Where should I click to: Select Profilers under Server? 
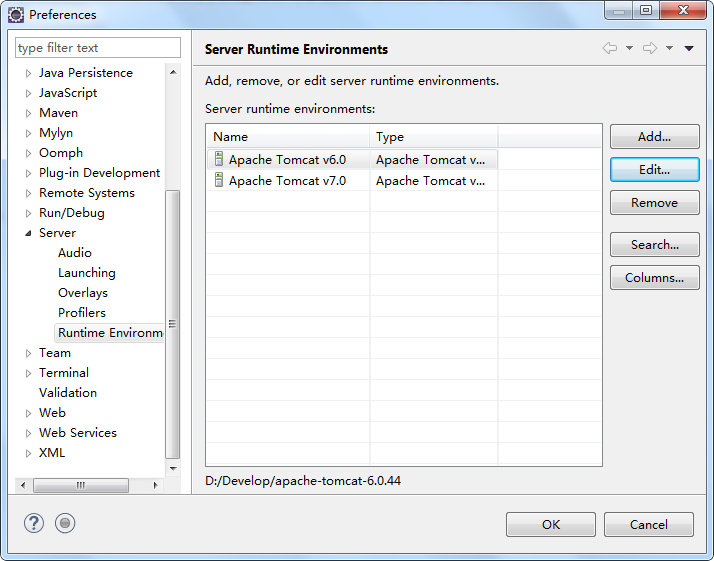coord(82,313)
